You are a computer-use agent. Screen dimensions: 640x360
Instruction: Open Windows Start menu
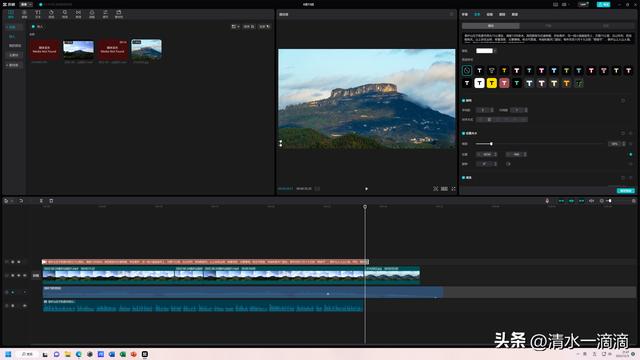click(8, 354)
